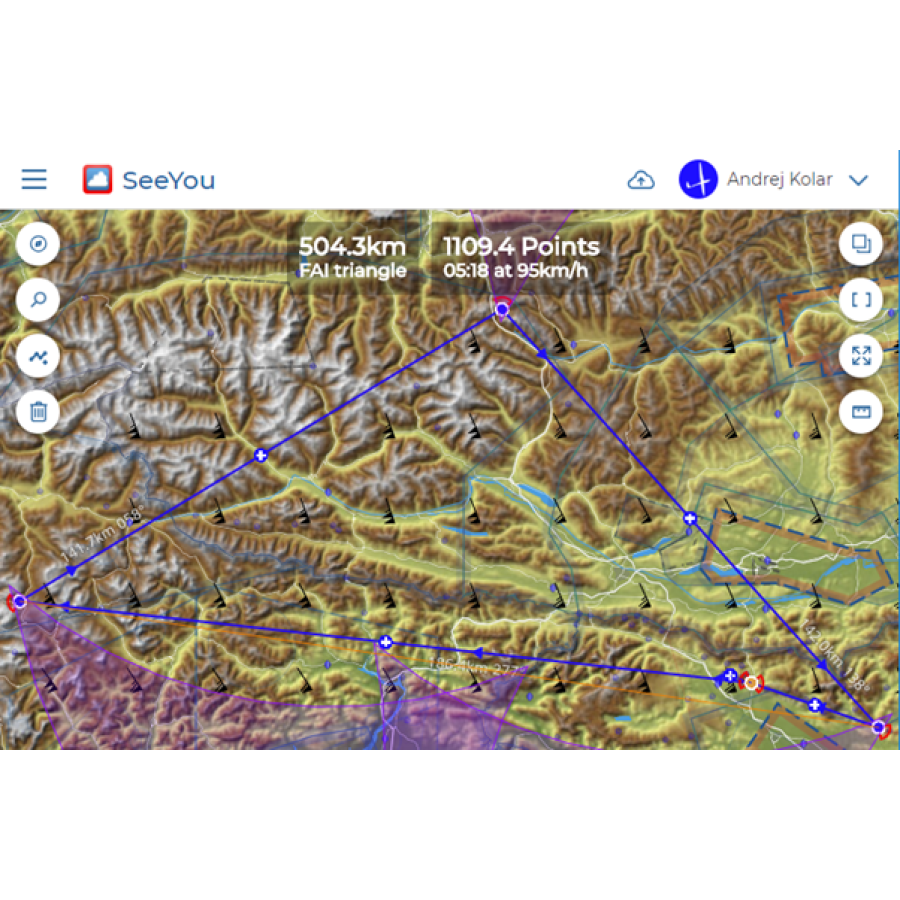Open Andrej Kolar user name menu
This screenshot has width=900, height=900.
(x=779, y=180)
